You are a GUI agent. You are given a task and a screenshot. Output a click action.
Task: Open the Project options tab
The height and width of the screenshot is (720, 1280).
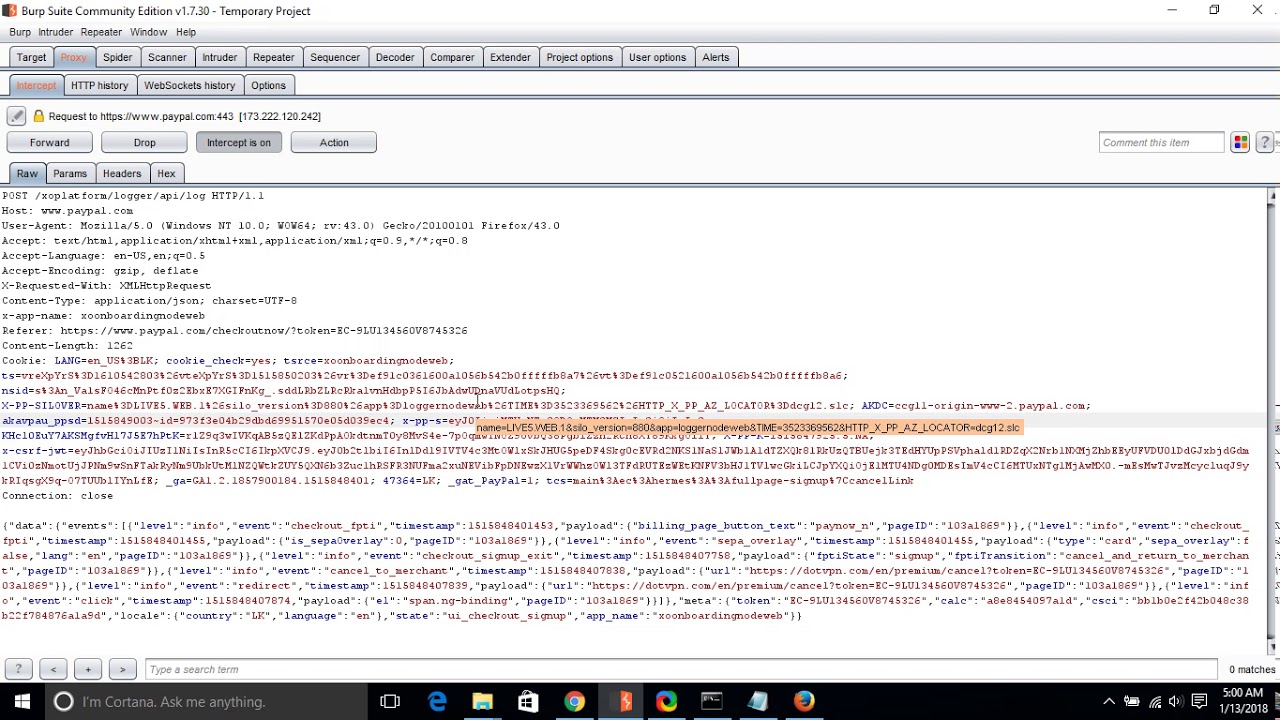[579, 57]
